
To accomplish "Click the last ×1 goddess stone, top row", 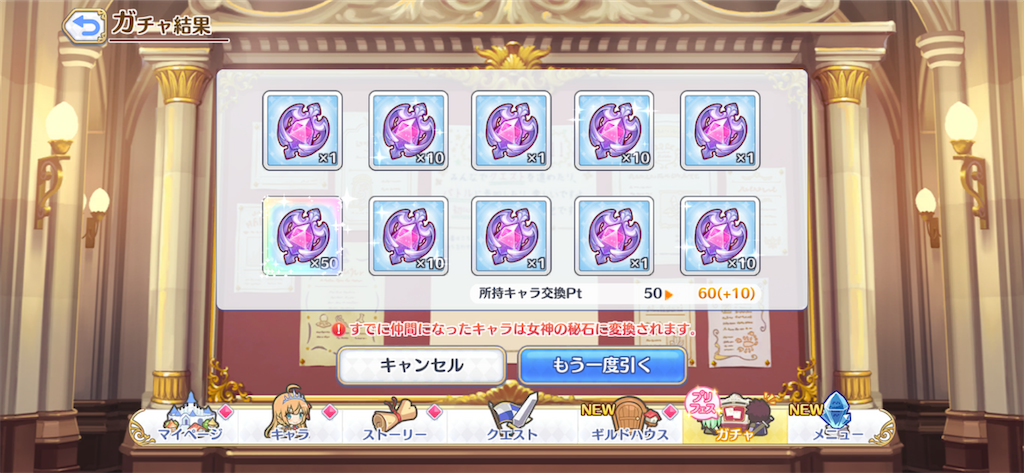I will tap(720, 131).
